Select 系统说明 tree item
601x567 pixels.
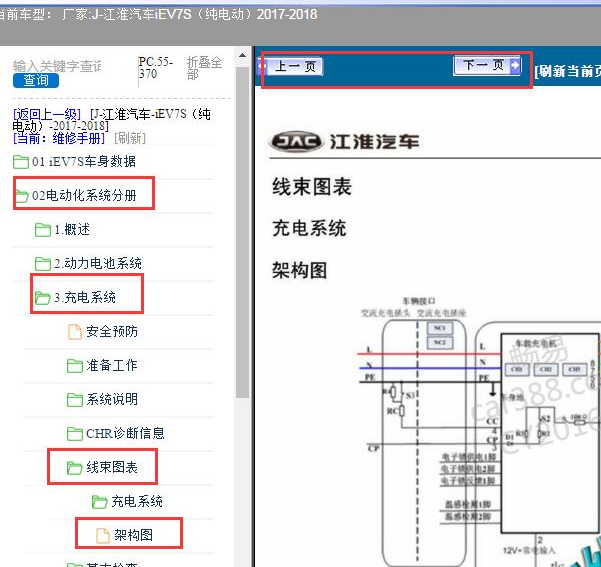click(112, 399)
